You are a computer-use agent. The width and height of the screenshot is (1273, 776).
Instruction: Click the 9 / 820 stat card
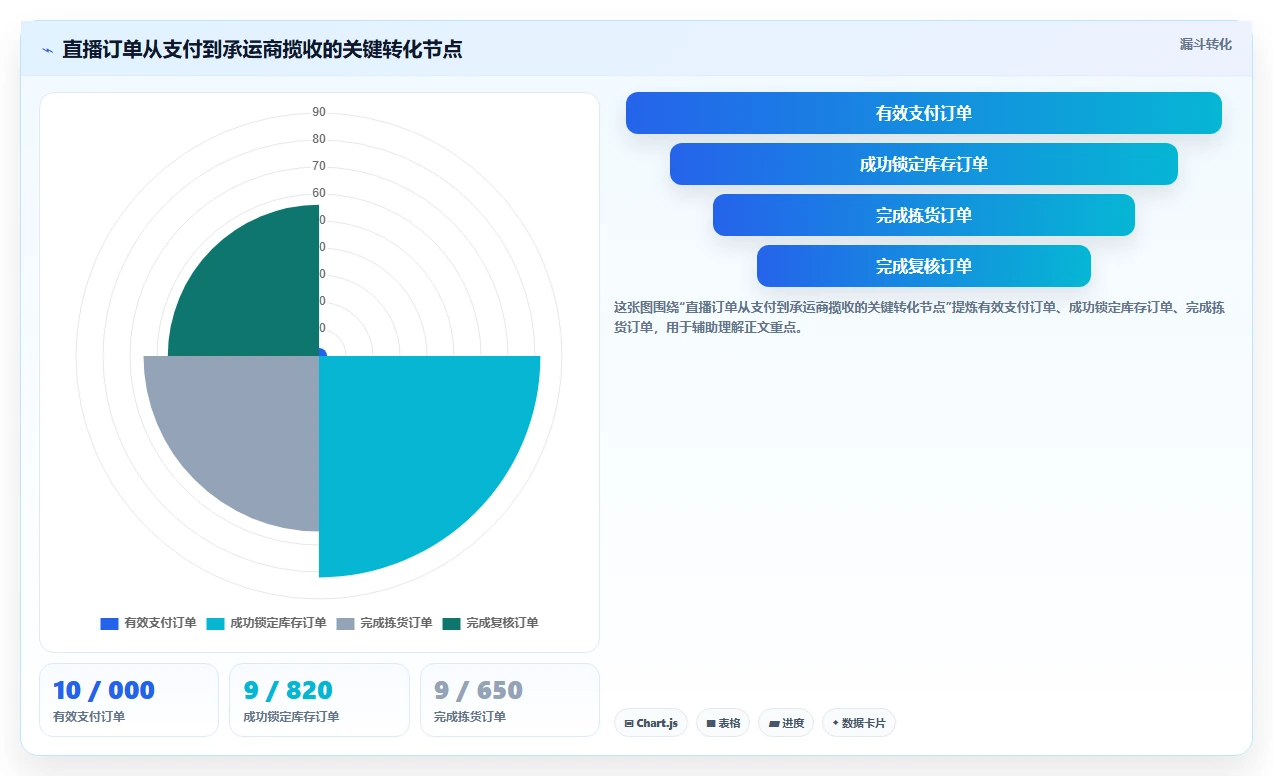319,700
